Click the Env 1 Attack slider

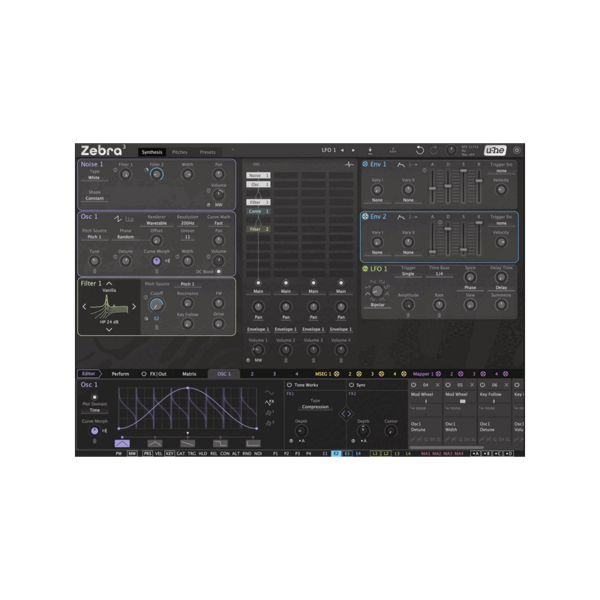coord(432,186)
